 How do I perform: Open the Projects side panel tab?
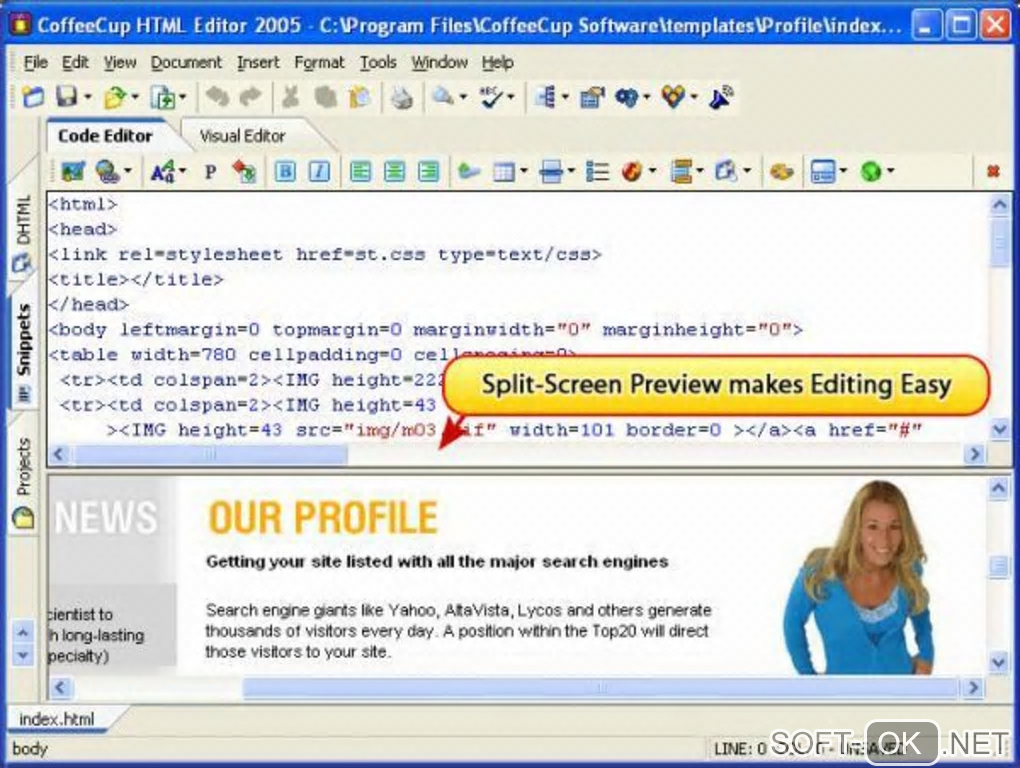point(23,483)
